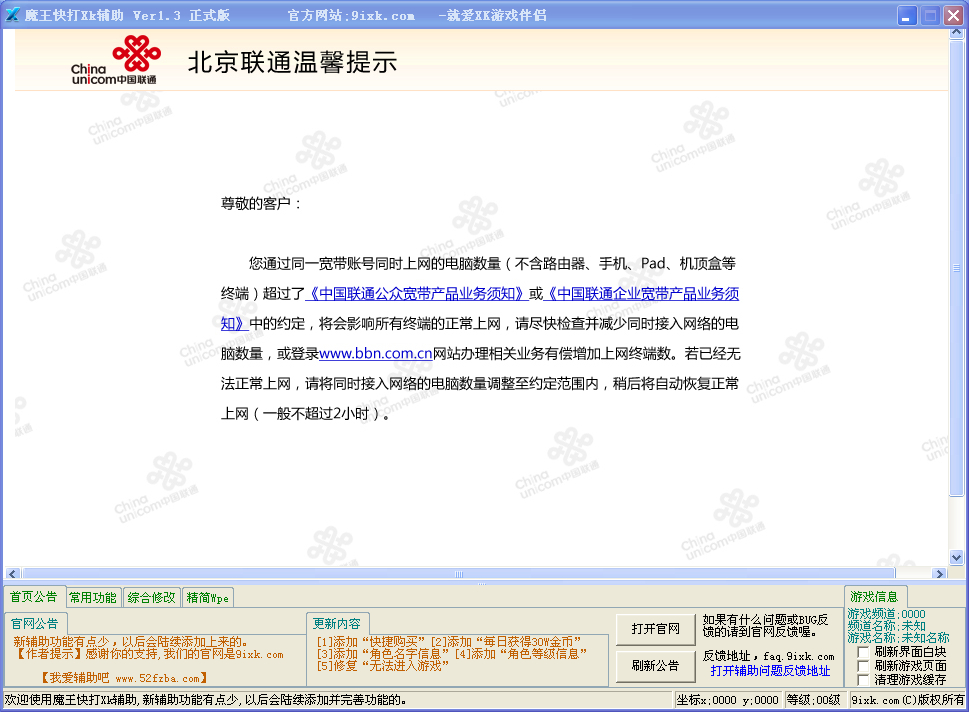Switch to 精简Wpe tab
Image resolution: width=969 pixels, height=712 pixels.
(x=208, y=598)
